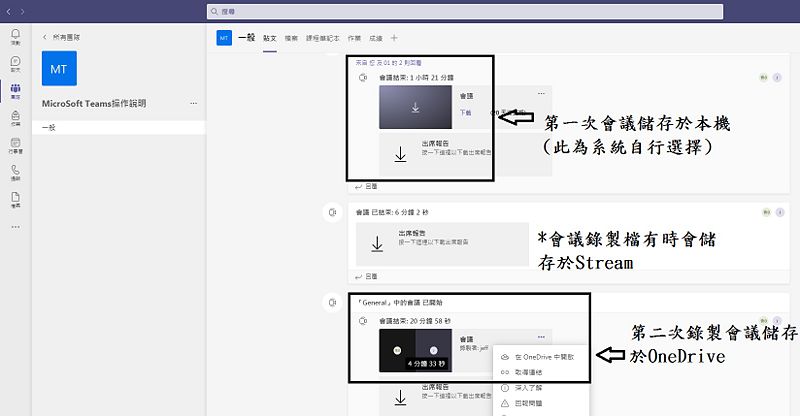Return to 所有團隊 (all teams)
This screenshot has height=416, width=800.
(61, 37)
